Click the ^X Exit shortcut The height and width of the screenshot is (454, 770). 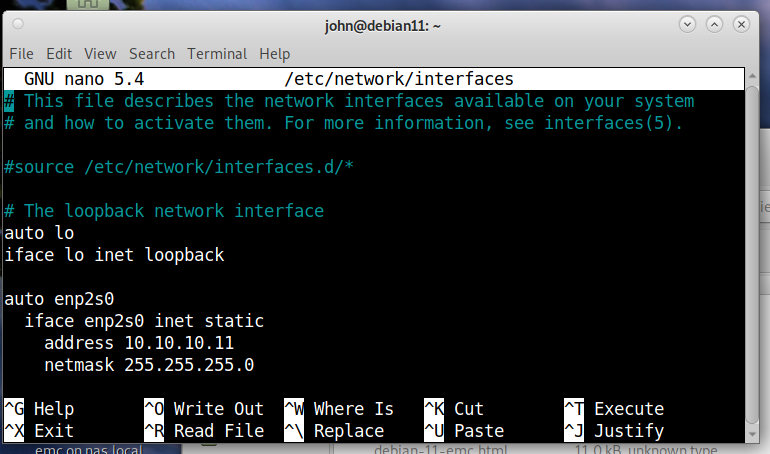(39, 430)
